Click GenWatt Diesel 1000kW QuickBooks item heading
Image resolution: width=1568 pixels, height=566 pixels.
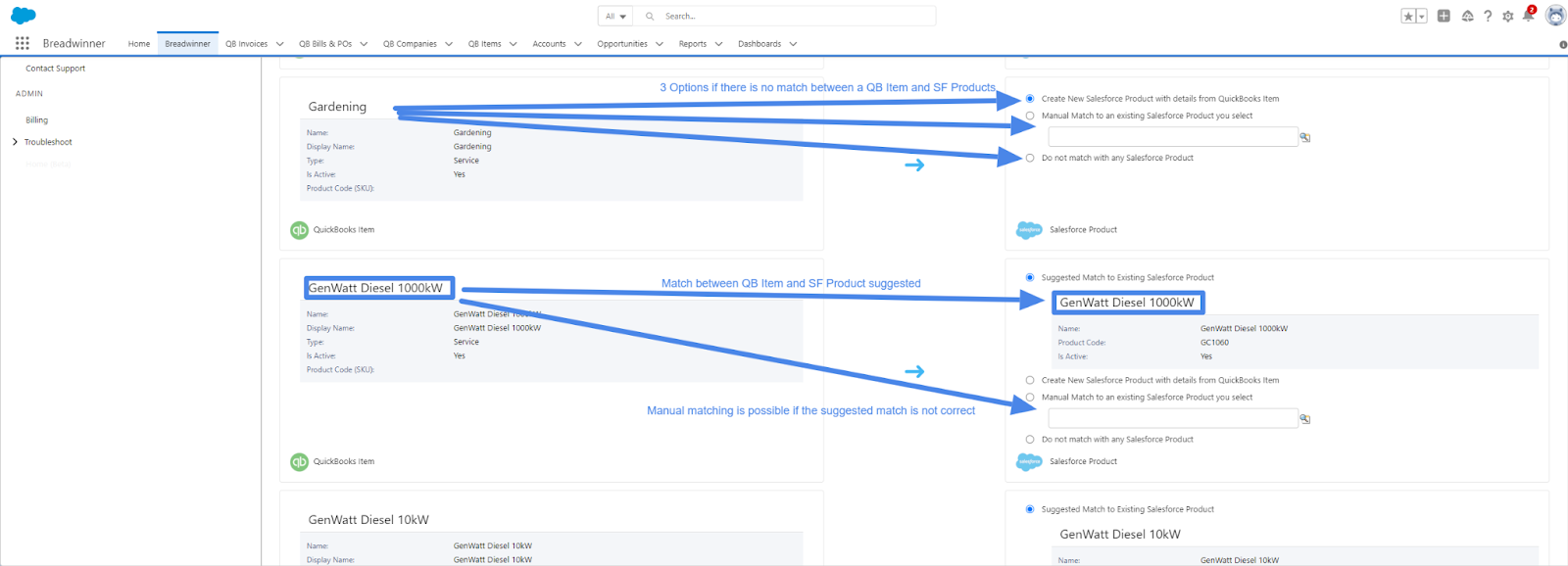[375, 288]
